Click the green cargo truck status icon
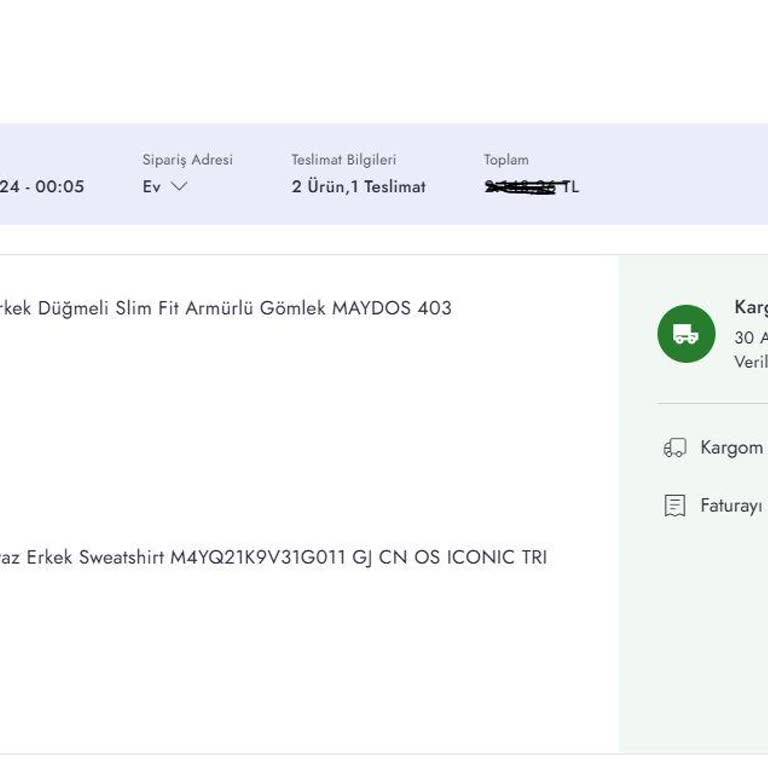Viewport: 768px width, 768px height. (686, 334)
